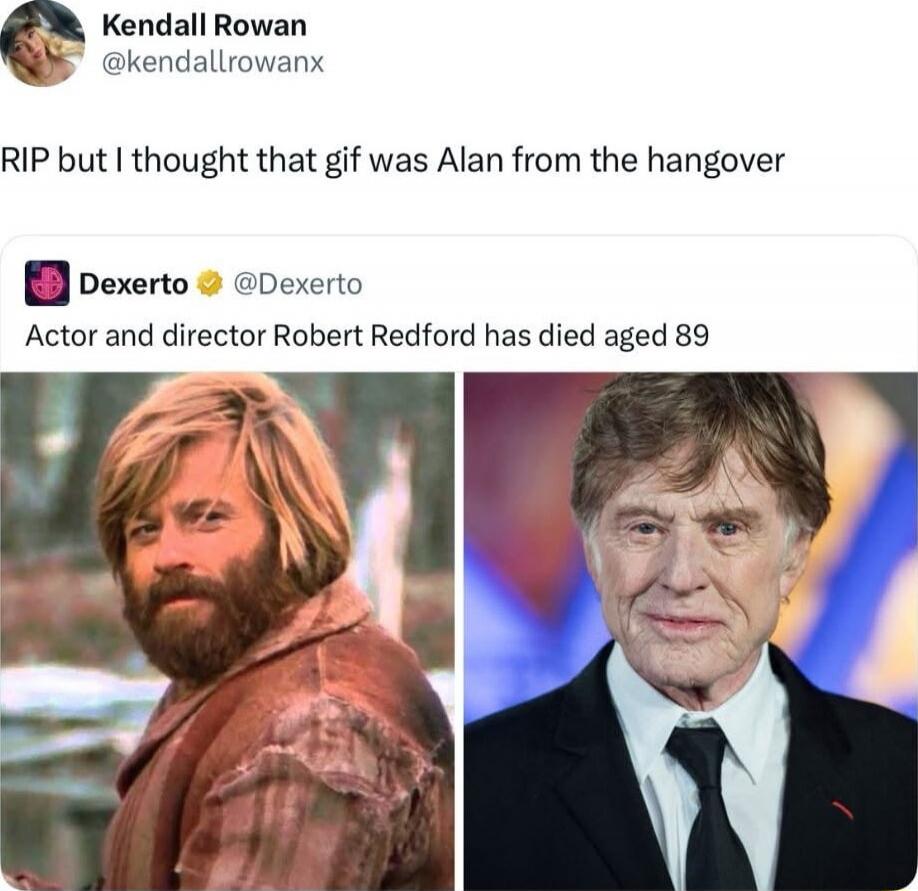Open the quoted post about Robert Redford
Viewport: 918px width, 891px height.
[459, 563]
